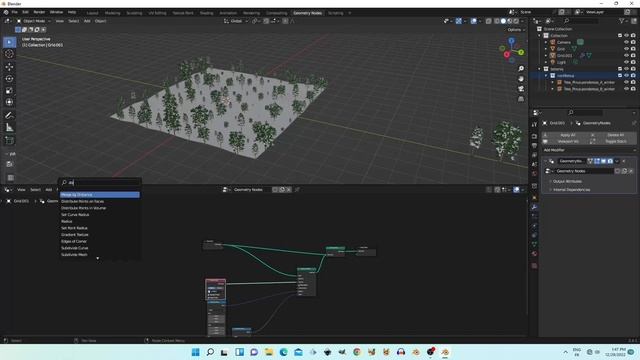
Task: Switch to the Shading workspace tab
Action: click(x=206, y=13)
